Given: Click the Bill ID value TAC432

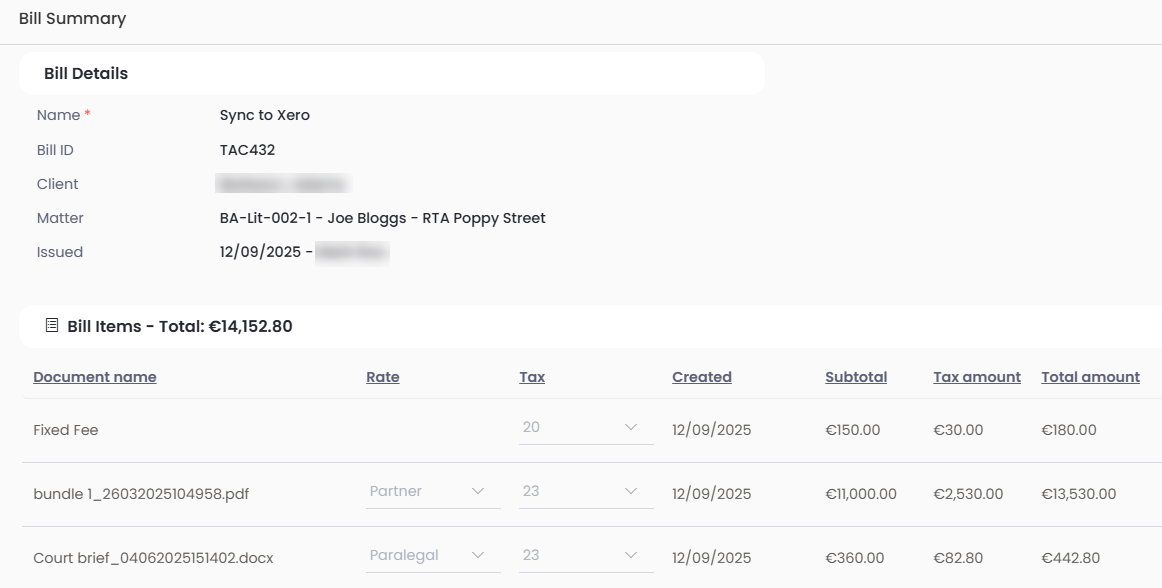Looking at the screenshot, I should 247,150.
